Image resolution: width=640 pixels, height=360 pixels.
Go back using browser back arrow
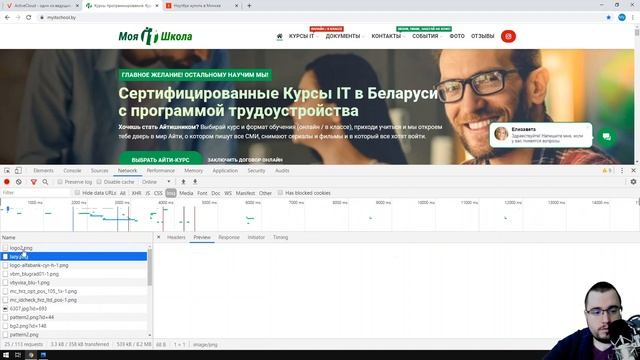click(7, 18)
